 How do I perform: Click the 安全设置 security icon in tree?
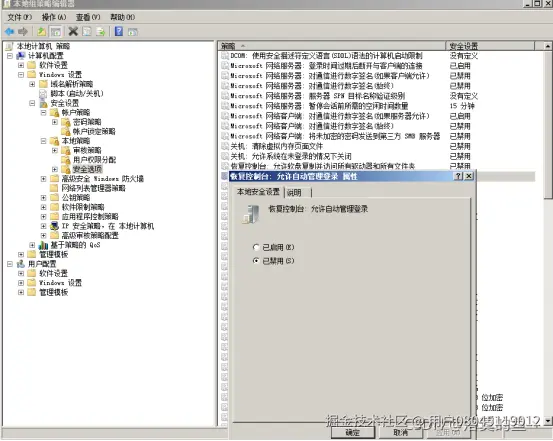tap(43, 103)
